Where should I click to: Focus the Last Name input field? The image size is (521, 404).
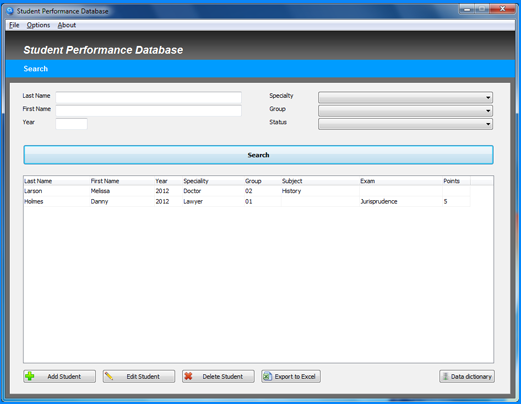click(x=149, y=97)
